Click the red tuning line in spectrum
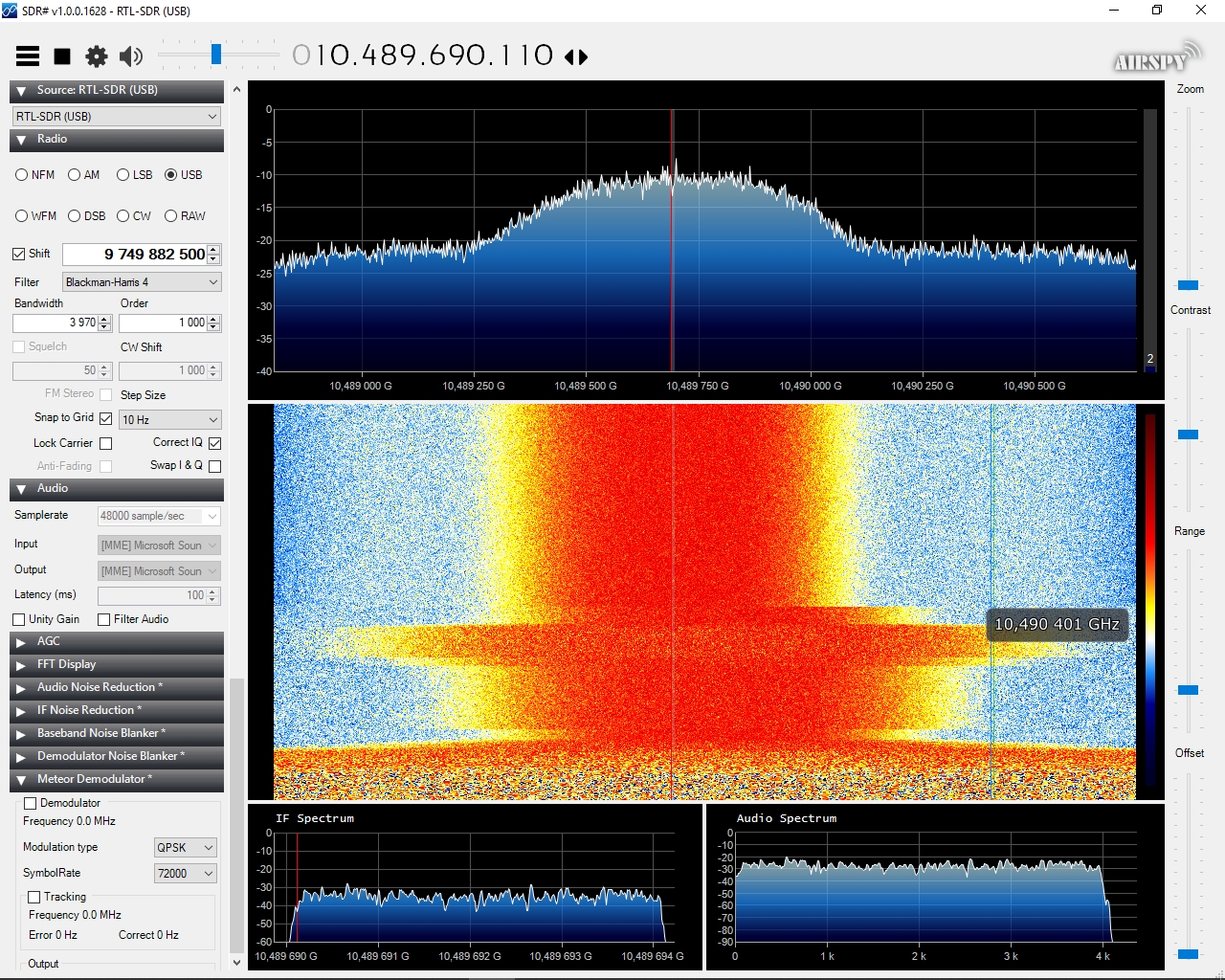Screen dimensions: 1225x980 (x=672, y=239)
